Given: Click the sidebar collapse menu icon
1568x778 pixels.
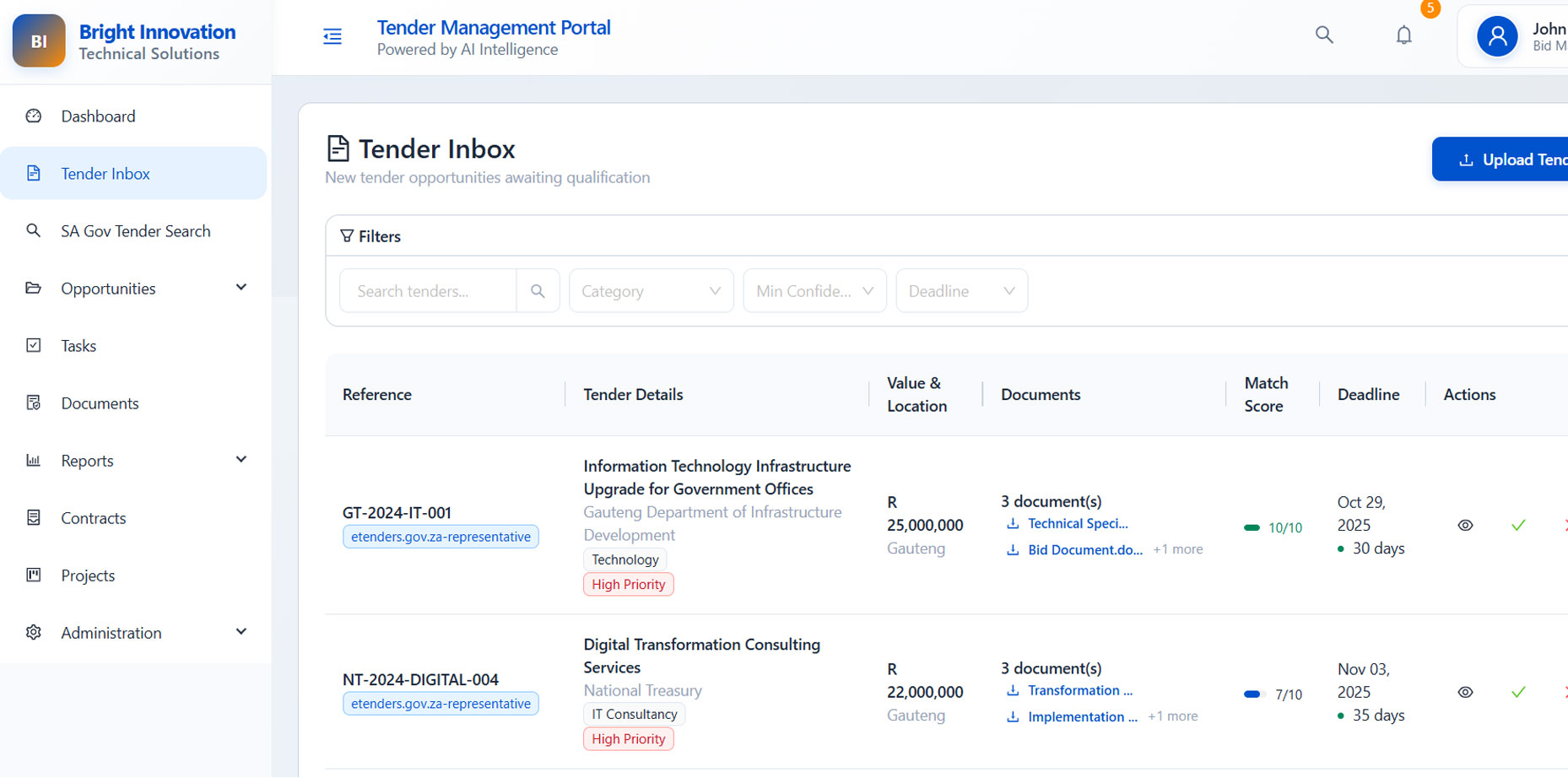Looking at the screenshot, I should click(333, 36).
